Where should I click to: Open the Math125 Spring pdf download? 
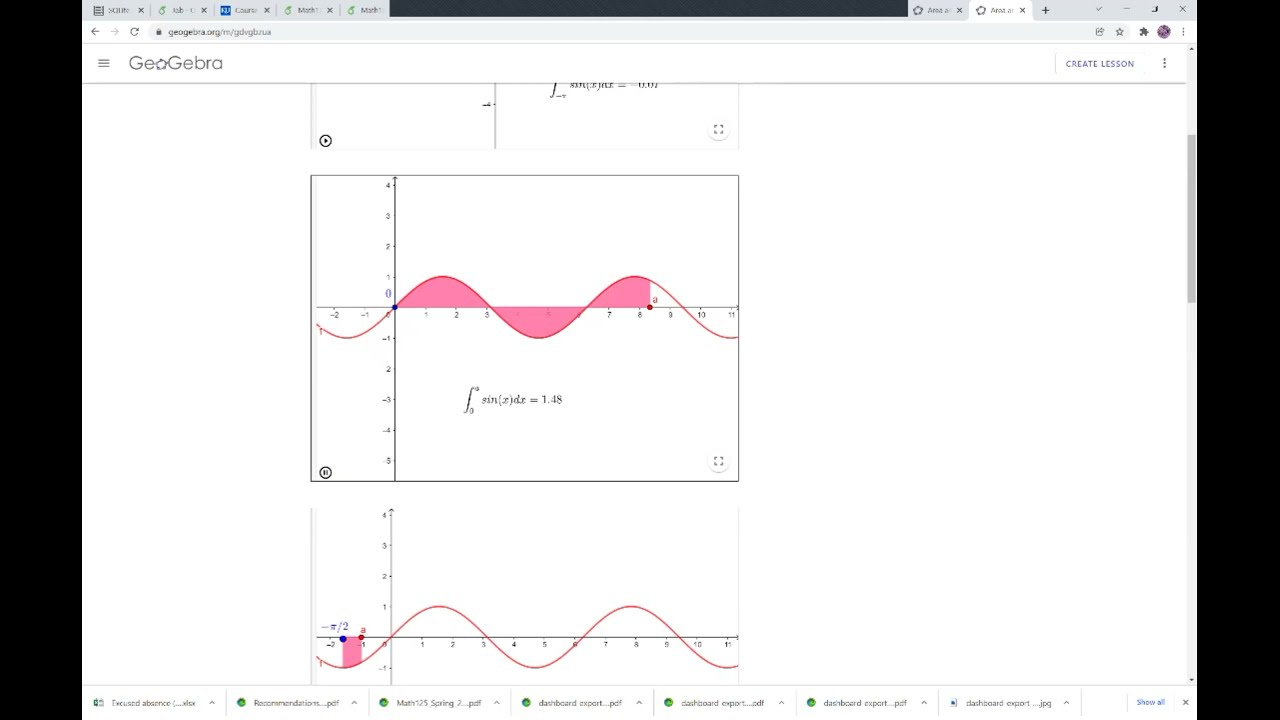(x=430, y=703)
